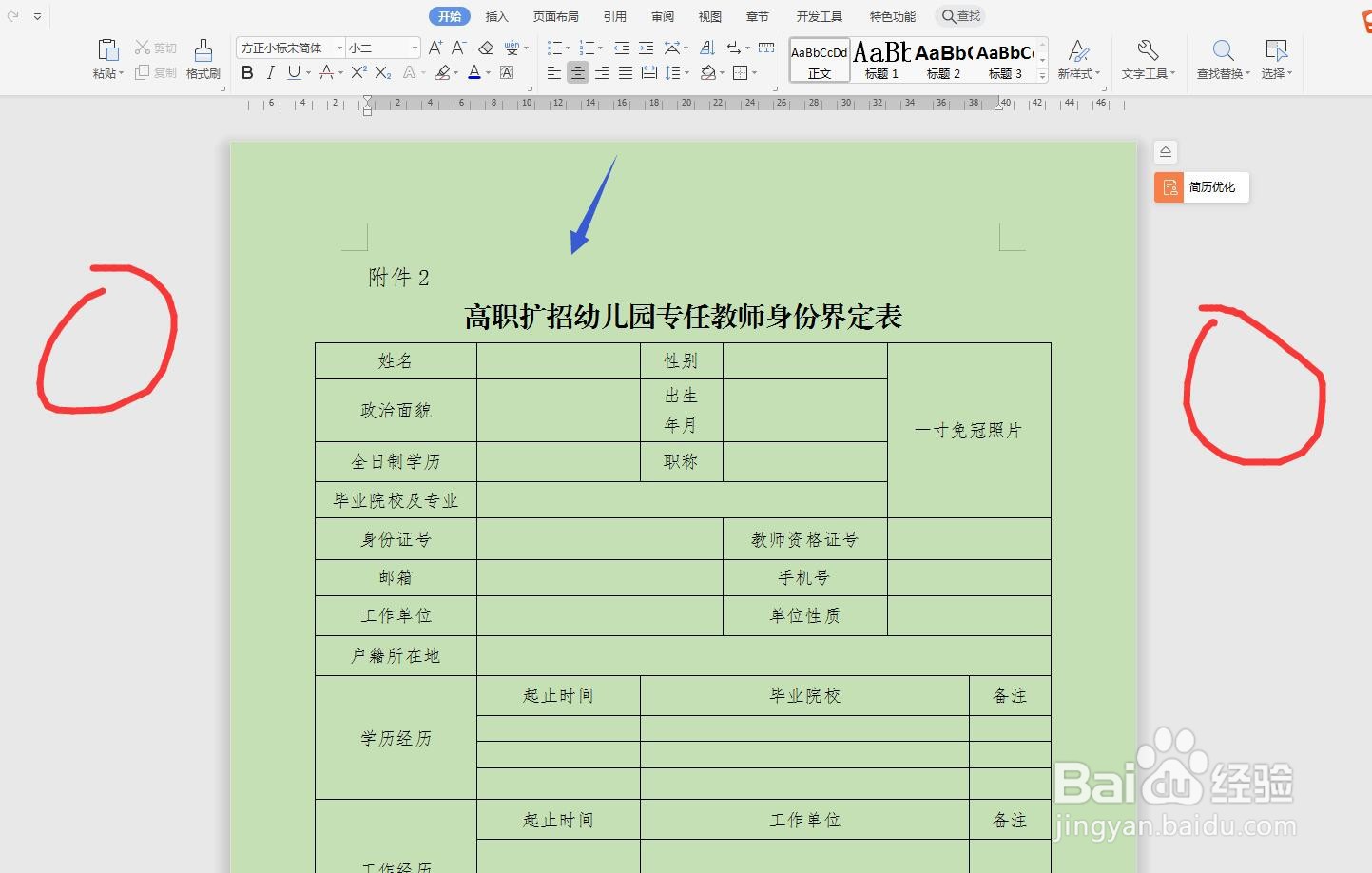Expand the Paste (粘贴) dropdown arrow
Viewport: 1372px width, 873px height.
[x=121, y=74]
